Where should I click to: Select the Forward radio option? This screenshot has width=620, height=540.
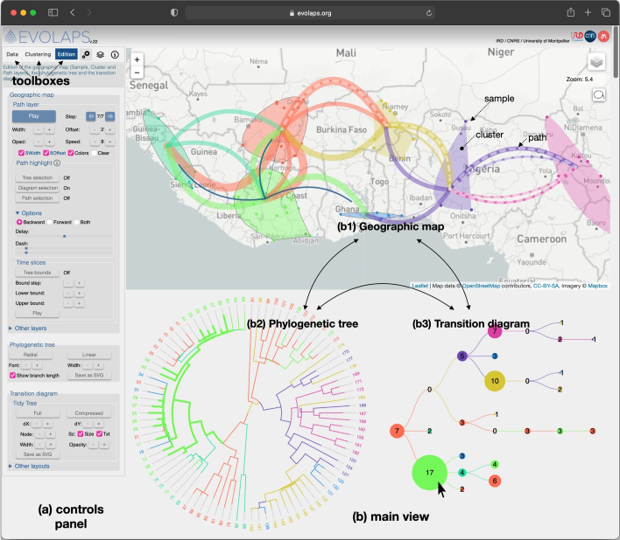50,222
